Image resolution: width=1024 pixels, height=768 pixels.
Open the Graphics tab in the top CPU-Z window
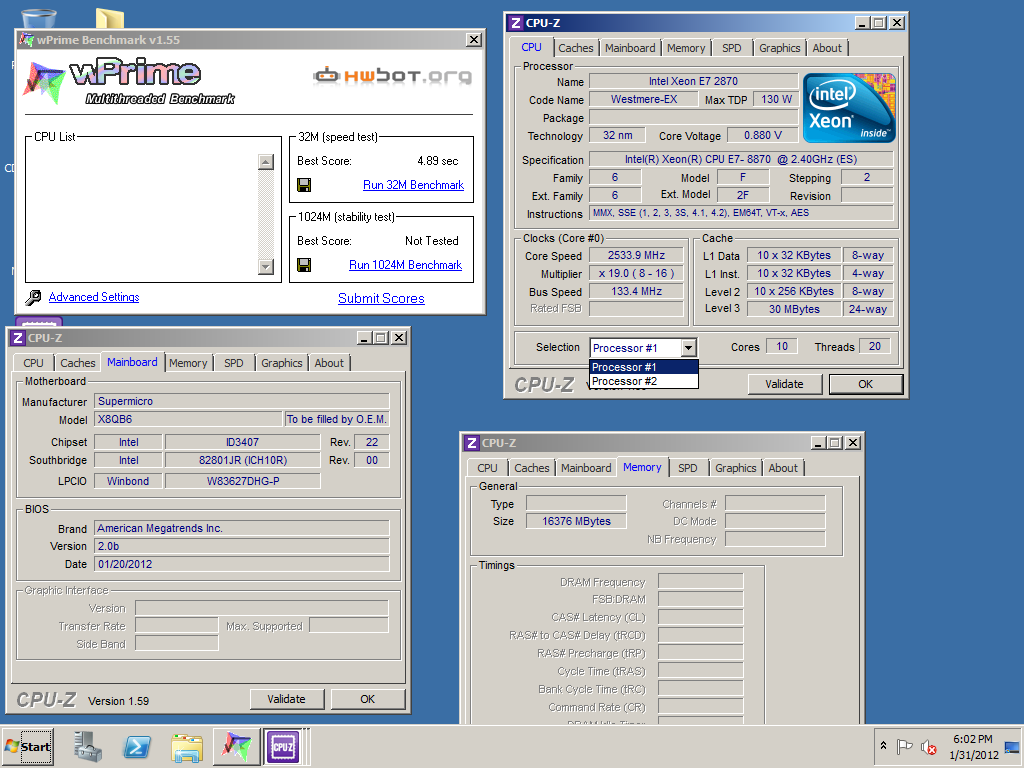click(779, 48)
